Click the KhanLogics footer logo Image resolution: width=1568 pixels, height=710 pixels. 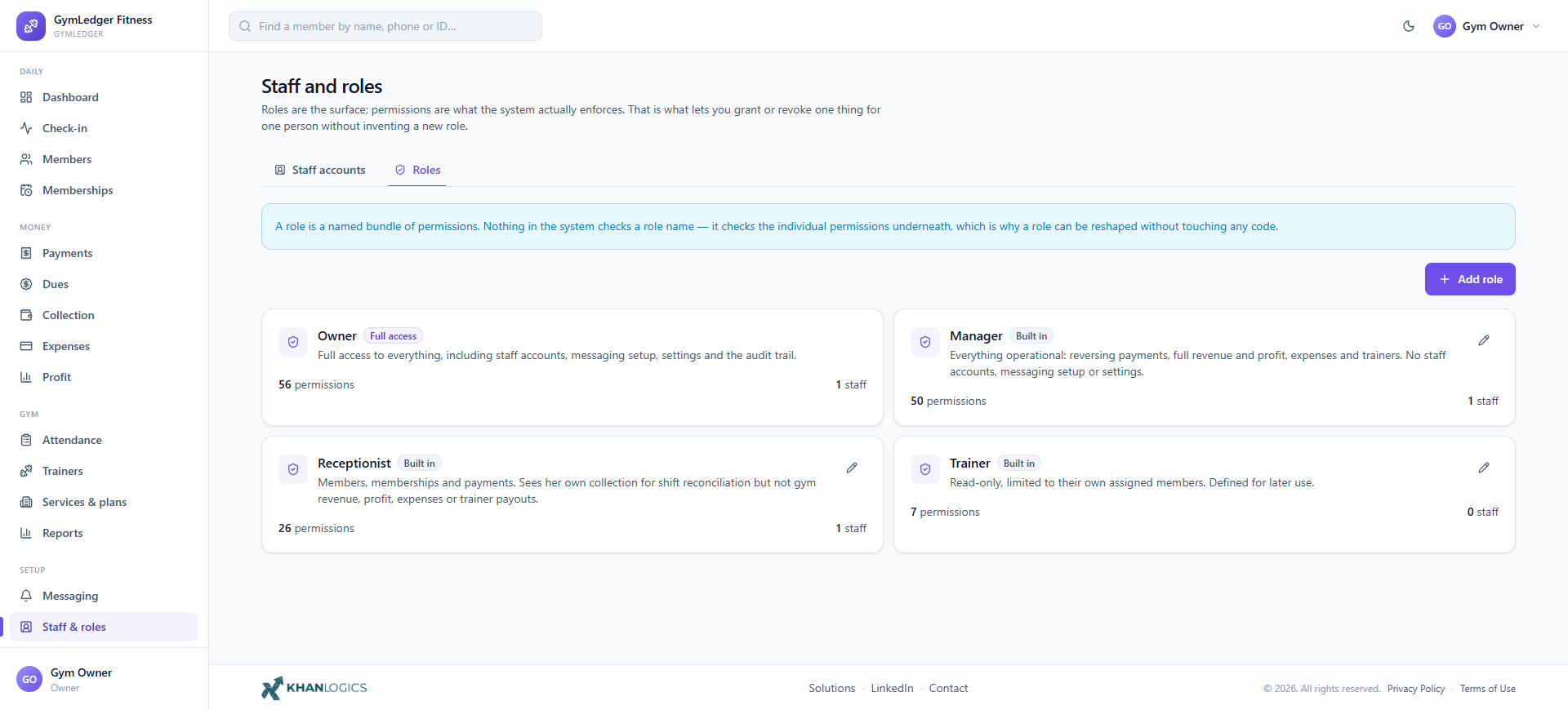point(314,688)
